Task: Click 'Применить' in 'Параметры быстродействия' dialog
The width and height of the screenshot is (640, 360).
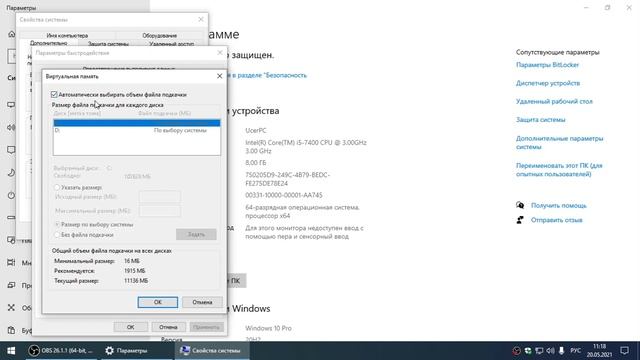Action: [207, 327]
